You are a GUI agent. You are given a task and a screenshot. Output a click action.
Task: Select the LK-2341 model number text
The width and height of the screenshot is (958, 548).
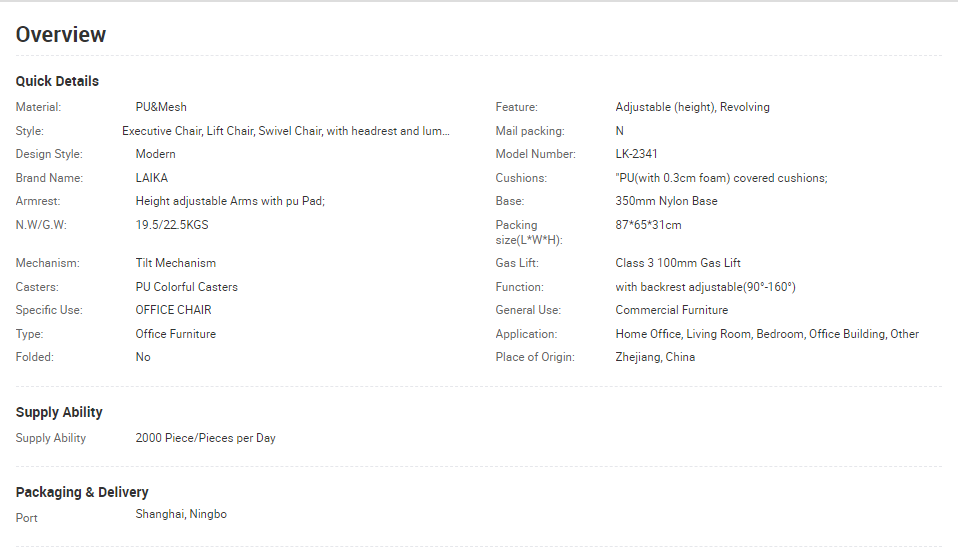click(x=636, y=154)
